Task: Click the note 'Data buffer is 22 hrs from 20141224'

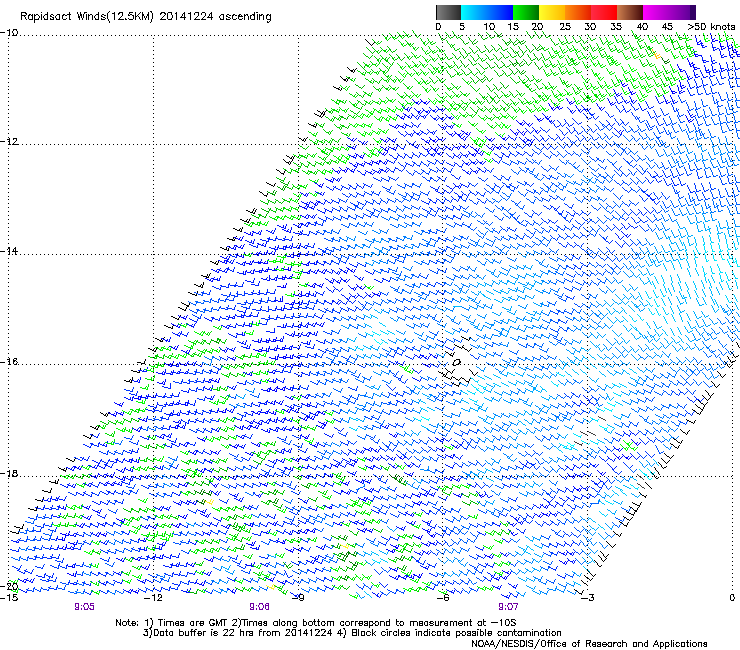Action: tap(243, 633)
